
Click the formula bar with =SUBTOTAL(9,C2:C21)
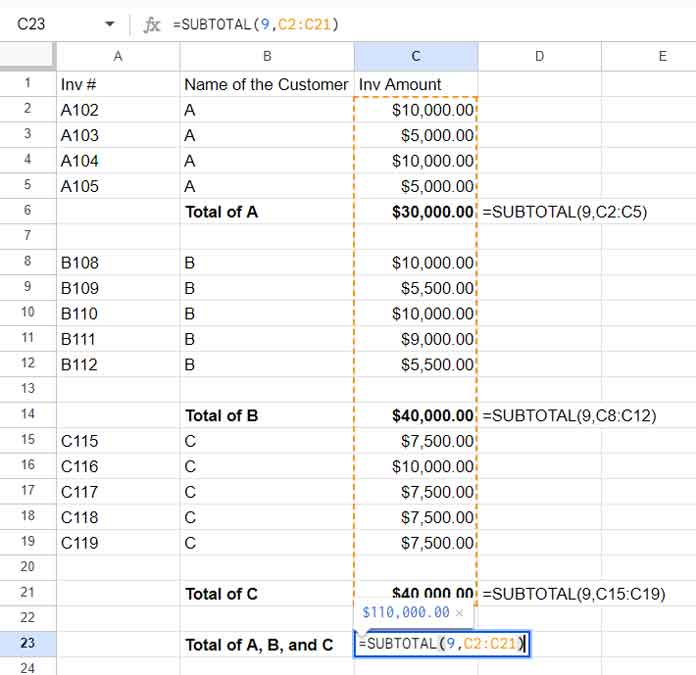[256, 24]
